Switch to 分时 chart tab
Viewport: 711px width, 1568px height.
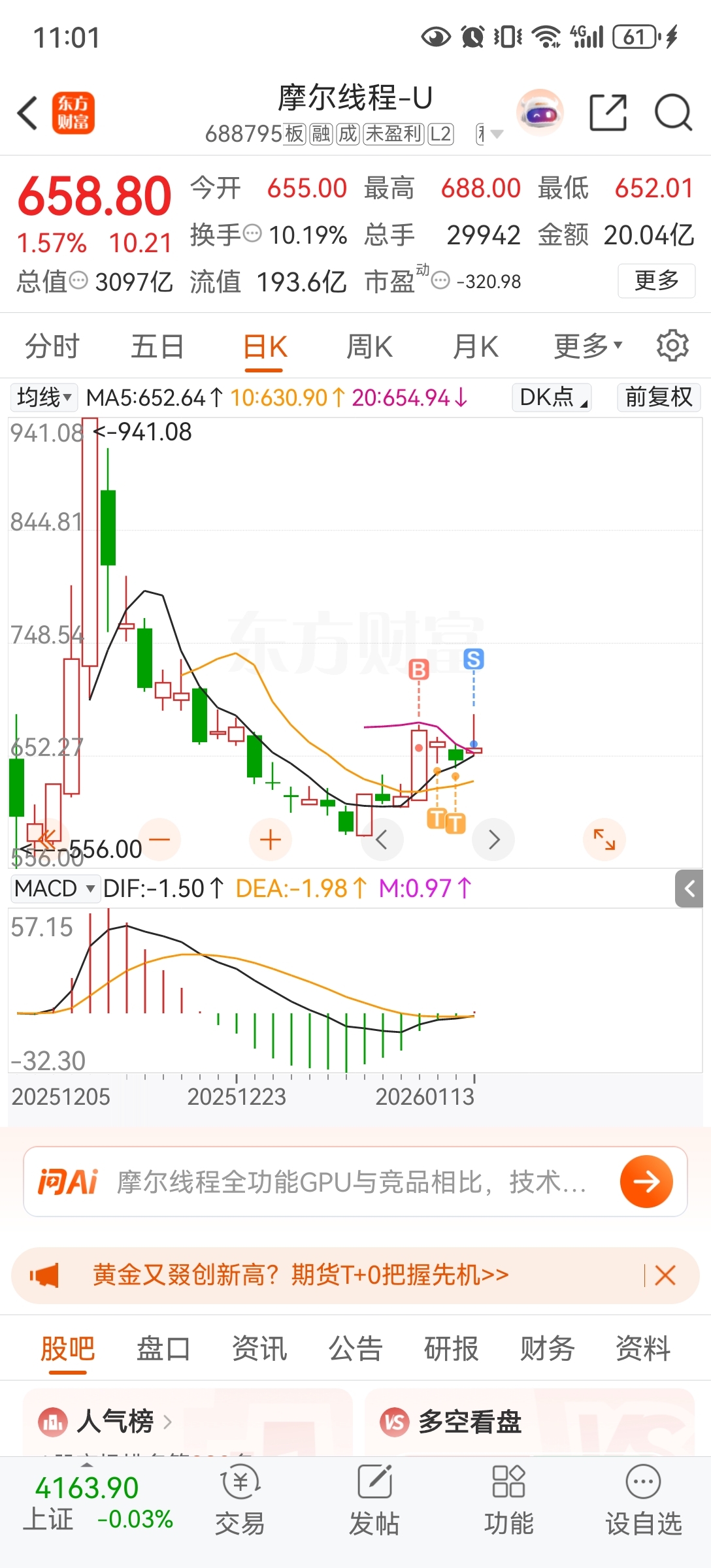[52, 346]
